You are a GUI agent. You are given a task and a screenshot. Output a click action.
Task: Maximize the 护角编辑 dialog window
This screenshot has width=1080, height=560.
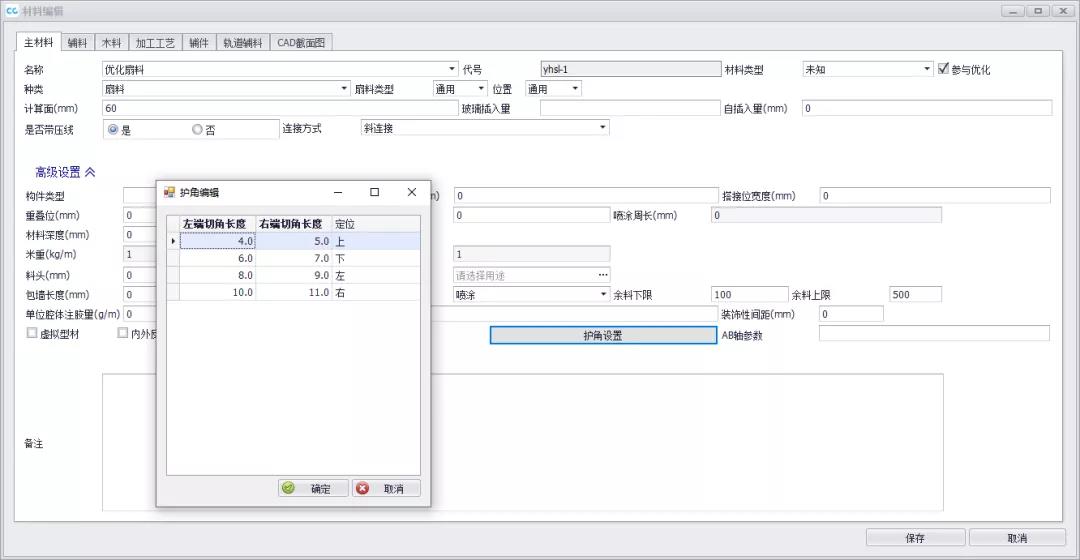(374, 192)
